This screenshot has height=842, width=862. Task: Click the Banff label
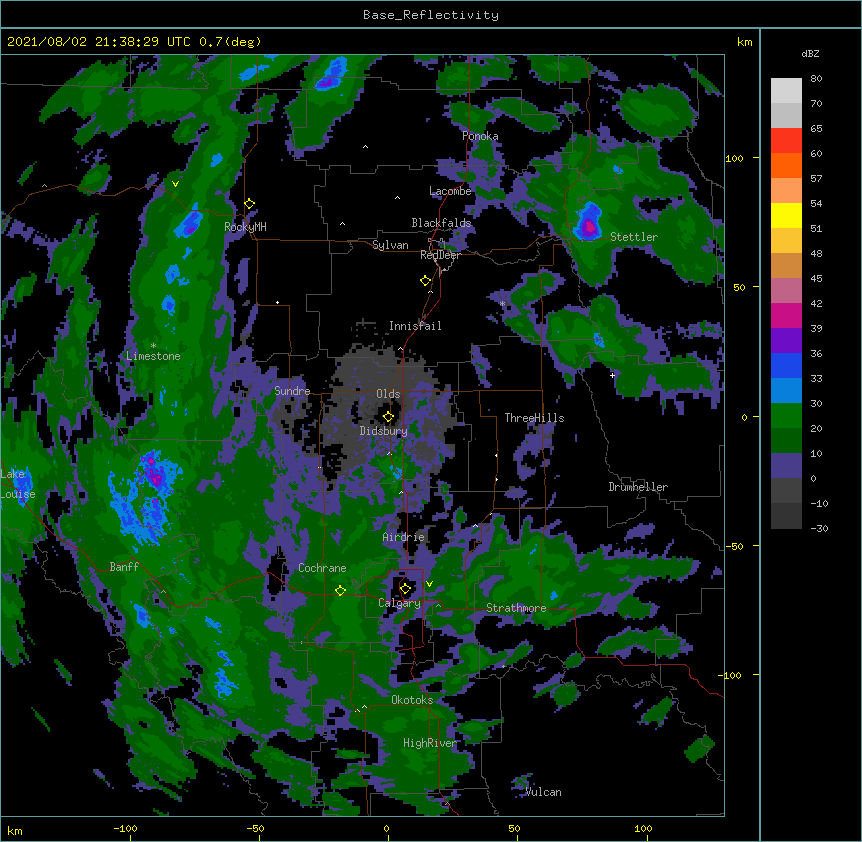[124, 567]
